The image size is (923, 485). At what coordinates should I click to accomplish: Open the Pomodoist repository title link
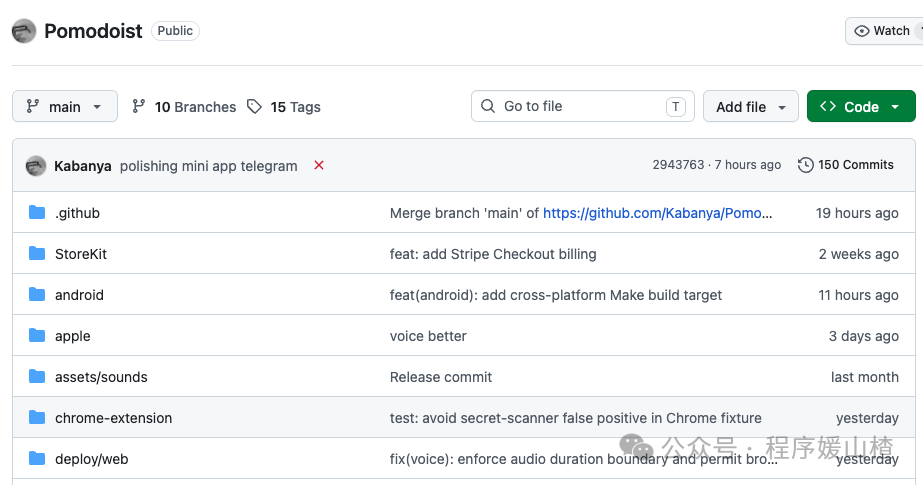coord(93,31)
